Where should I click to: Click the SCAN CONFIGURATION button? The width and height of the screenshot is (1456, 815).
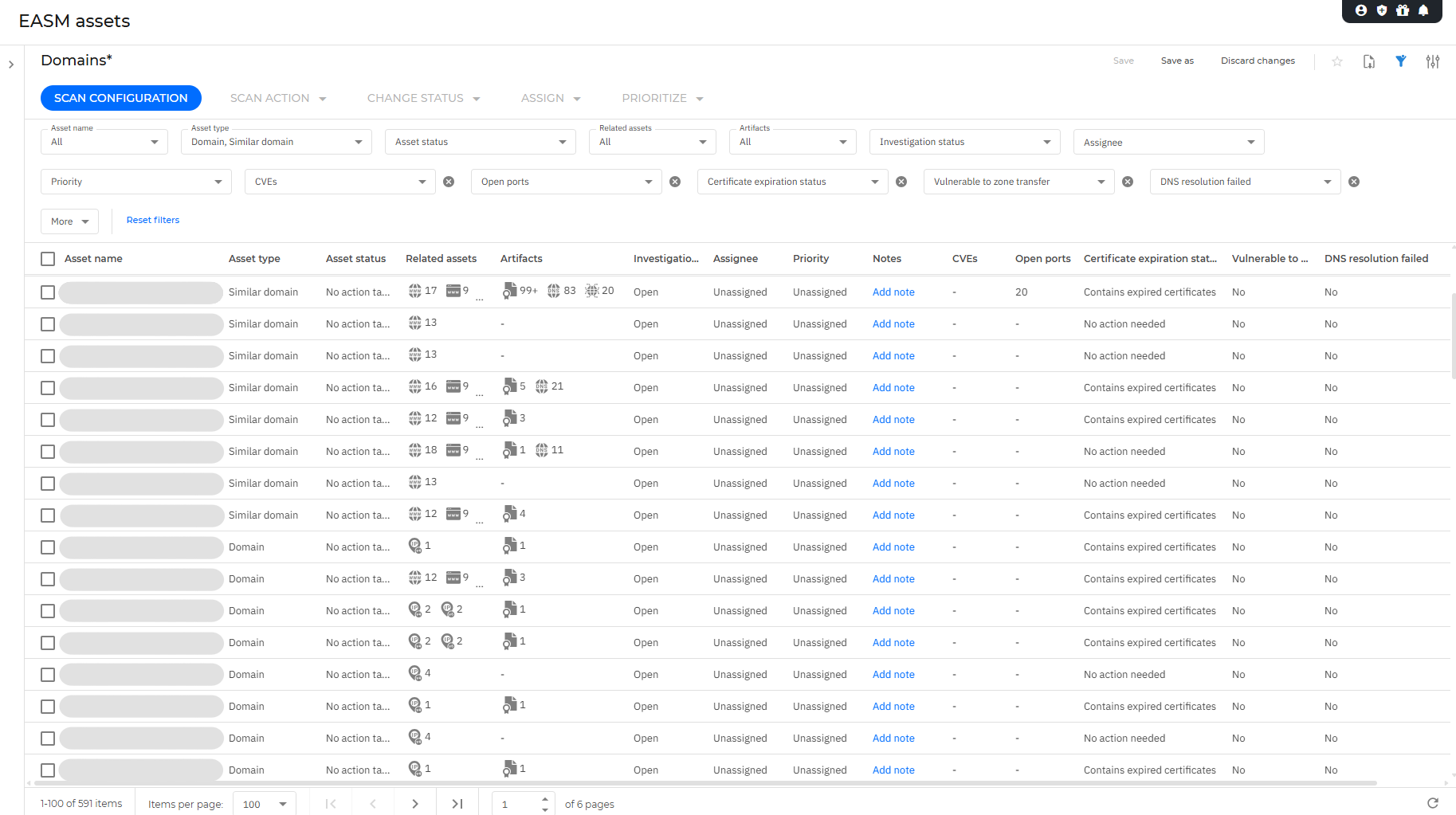tap(121, 98)
